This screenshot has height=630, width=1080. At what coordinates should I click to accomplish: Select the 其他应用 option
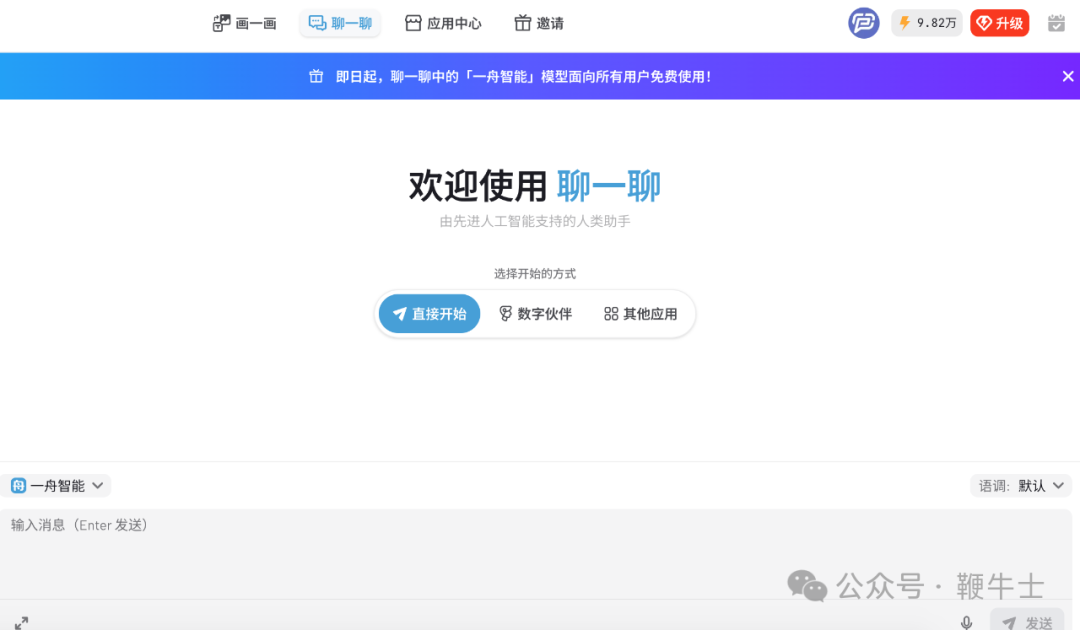(x=640, y=313)
